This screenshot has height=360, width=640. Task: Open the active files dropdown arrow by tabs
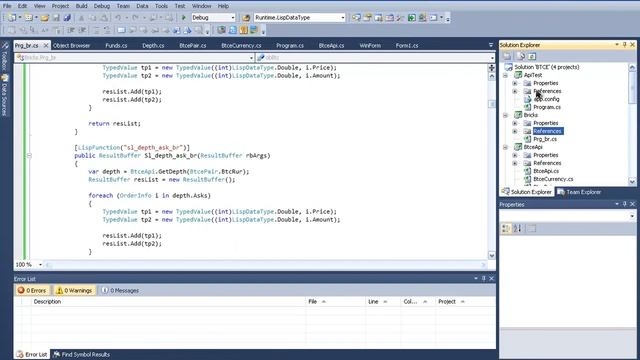491,45
